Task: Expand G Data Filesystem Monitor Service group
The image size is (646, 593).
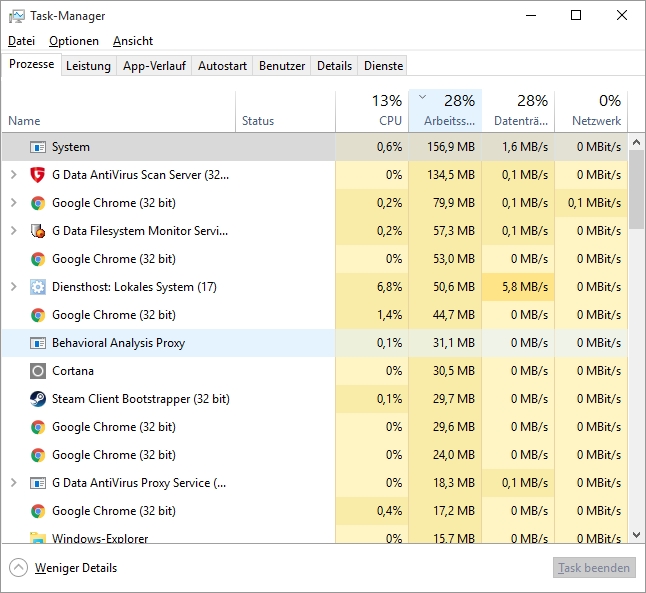Action: pos(14,231)
